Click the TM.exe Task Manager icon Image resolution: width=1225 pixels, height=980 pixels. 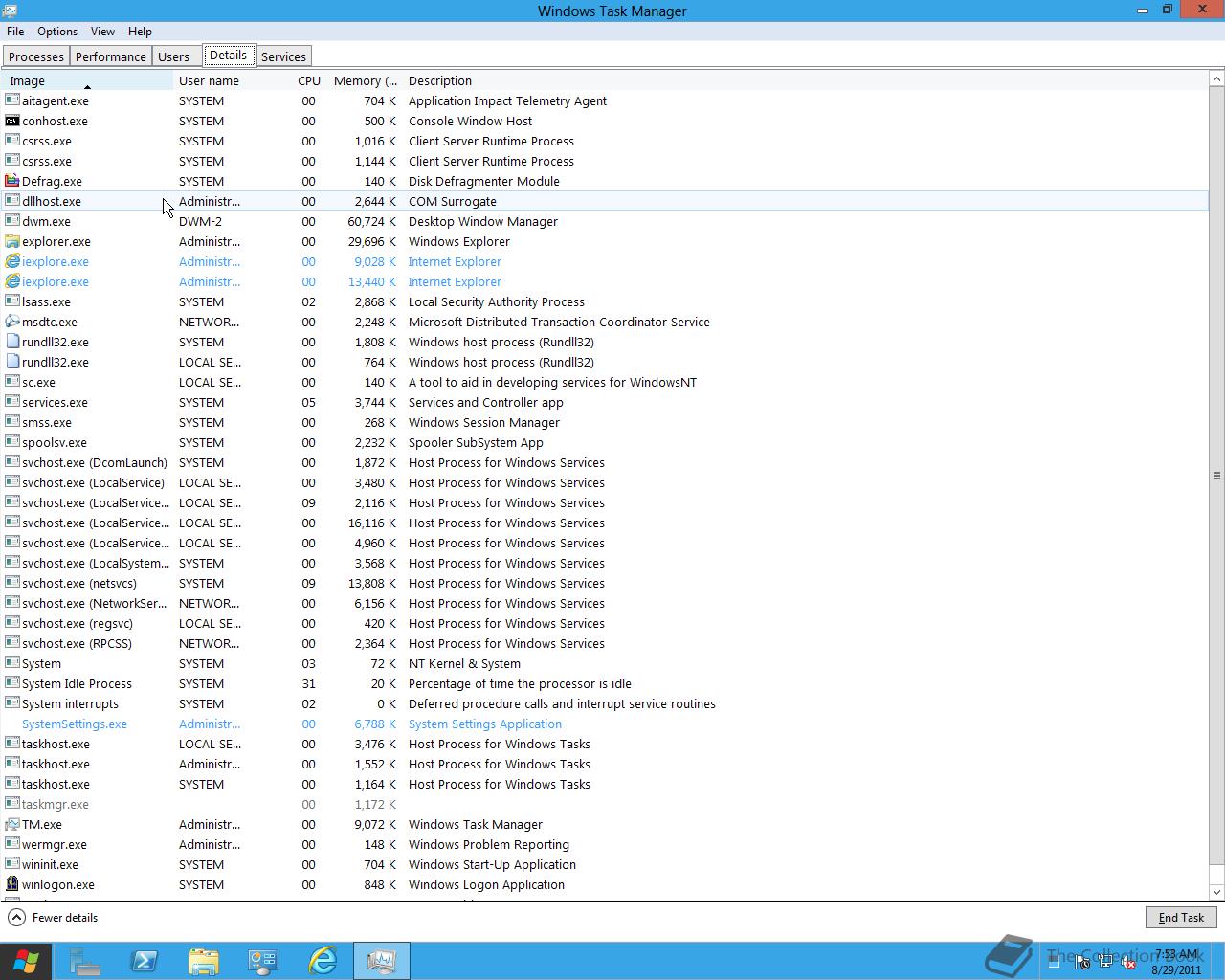12,824
